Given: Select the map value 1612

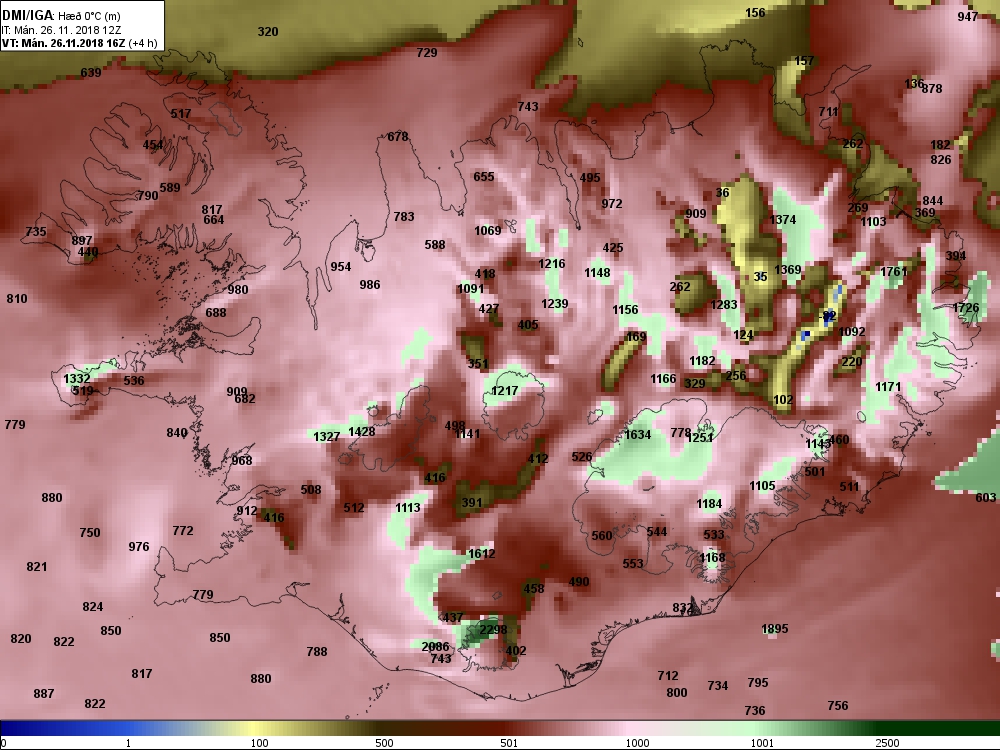Looking at the screenshot, I should coord(482,554).
